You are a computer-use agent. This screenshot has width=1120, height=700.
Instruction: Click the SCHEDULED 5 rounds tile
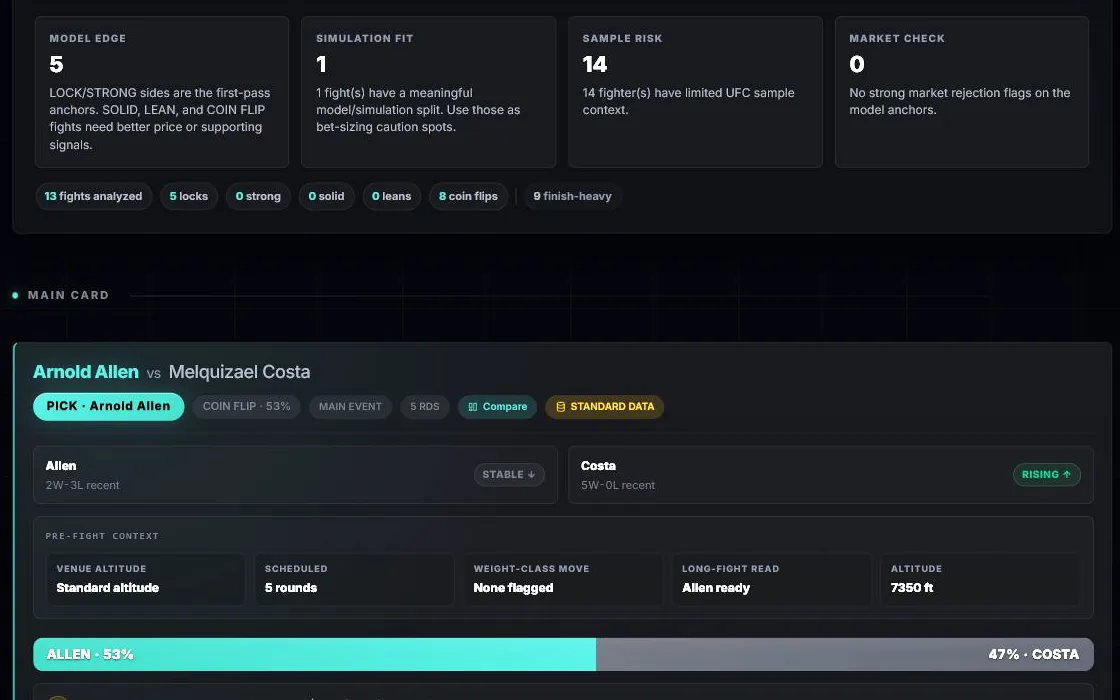coord(354,579)
